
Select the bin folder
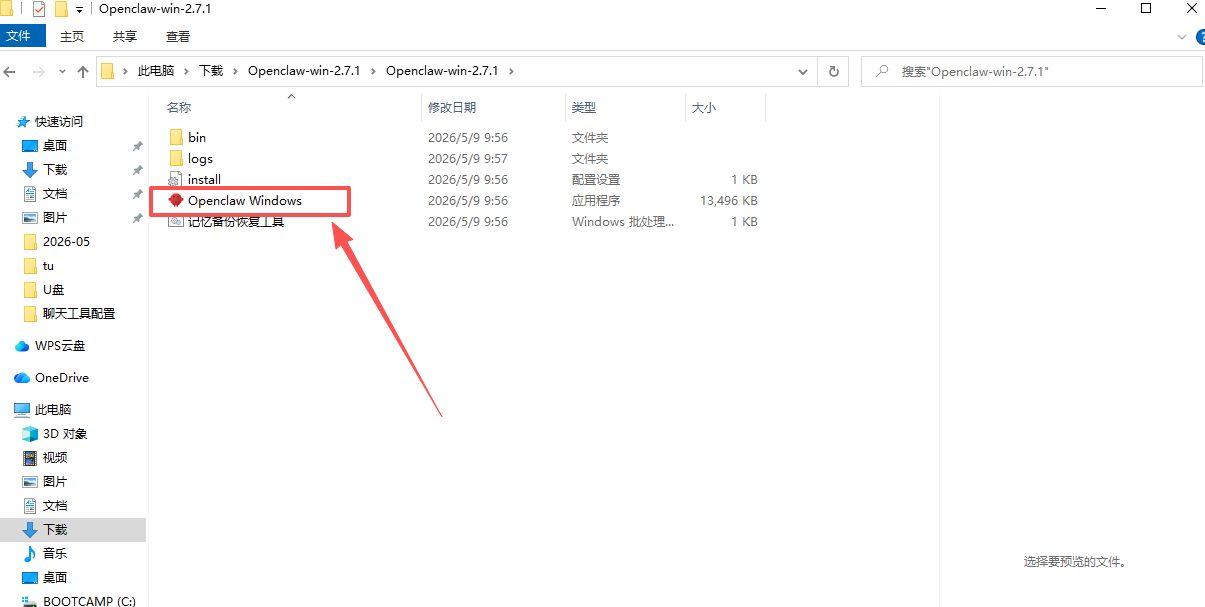click(197, 137)
